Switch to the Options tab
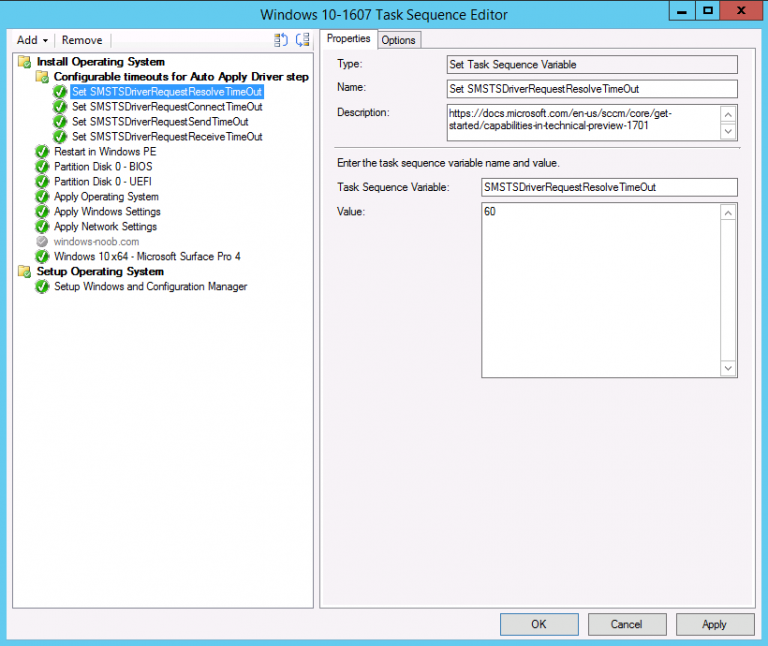768x646 pixels. click(398, 40)
